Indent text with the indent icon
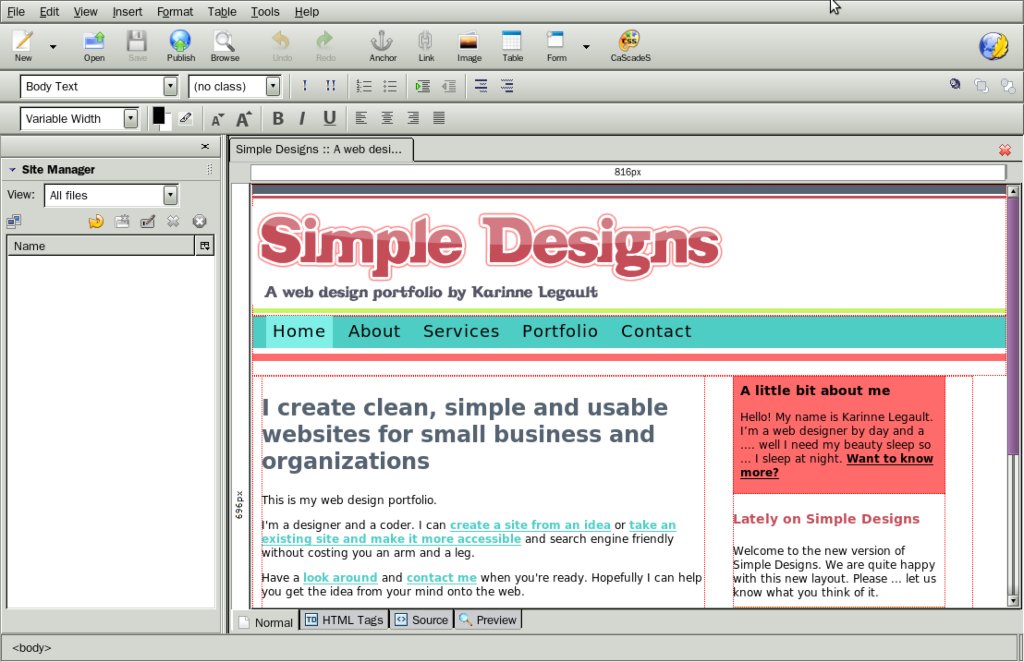Image resolution: width=1024 pixels, height=662 pixels. pos(423,86)
